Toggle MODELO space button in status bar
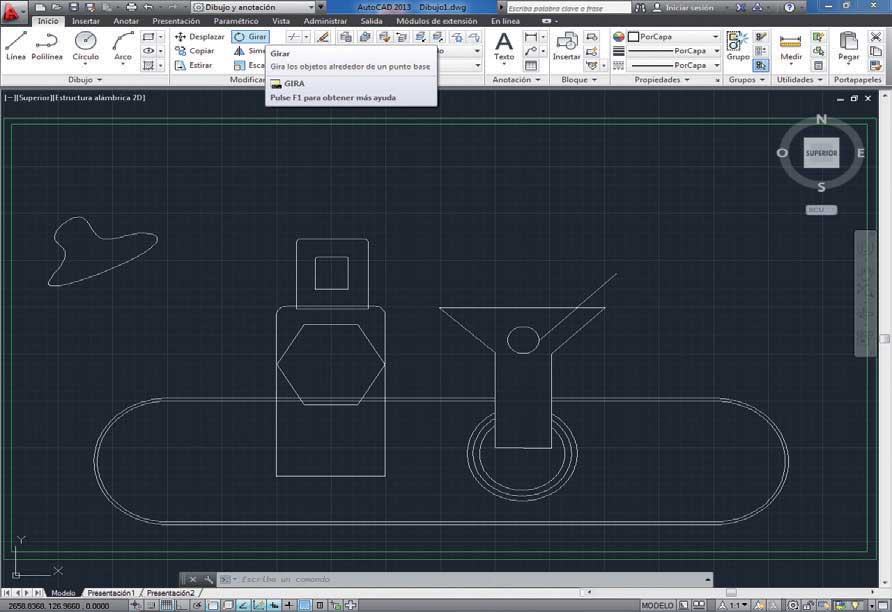This screenshot has height=612, width=892. click(x=657, y=605)
